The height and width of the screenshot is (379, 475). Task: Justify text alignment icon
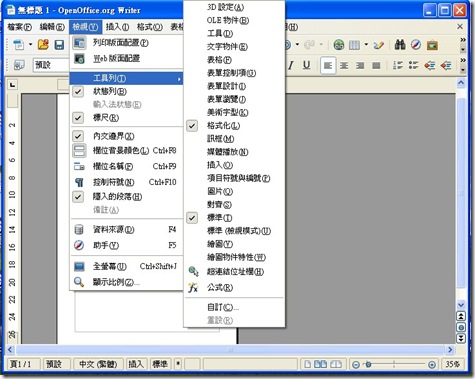(x=376, y=65)
